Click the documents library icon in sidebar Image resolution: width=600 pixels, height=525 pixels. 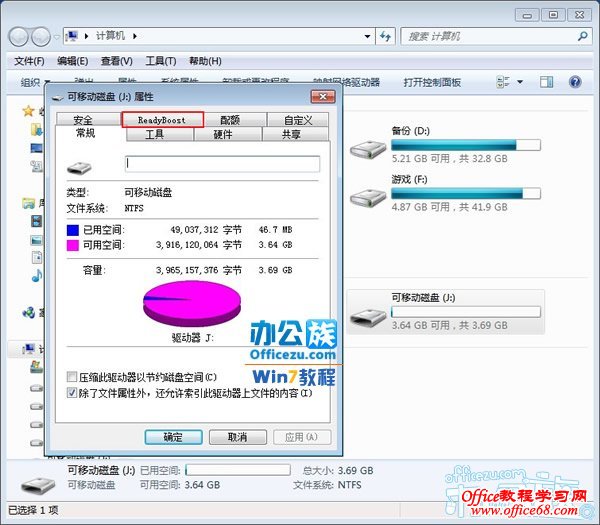tap(37, 258)
